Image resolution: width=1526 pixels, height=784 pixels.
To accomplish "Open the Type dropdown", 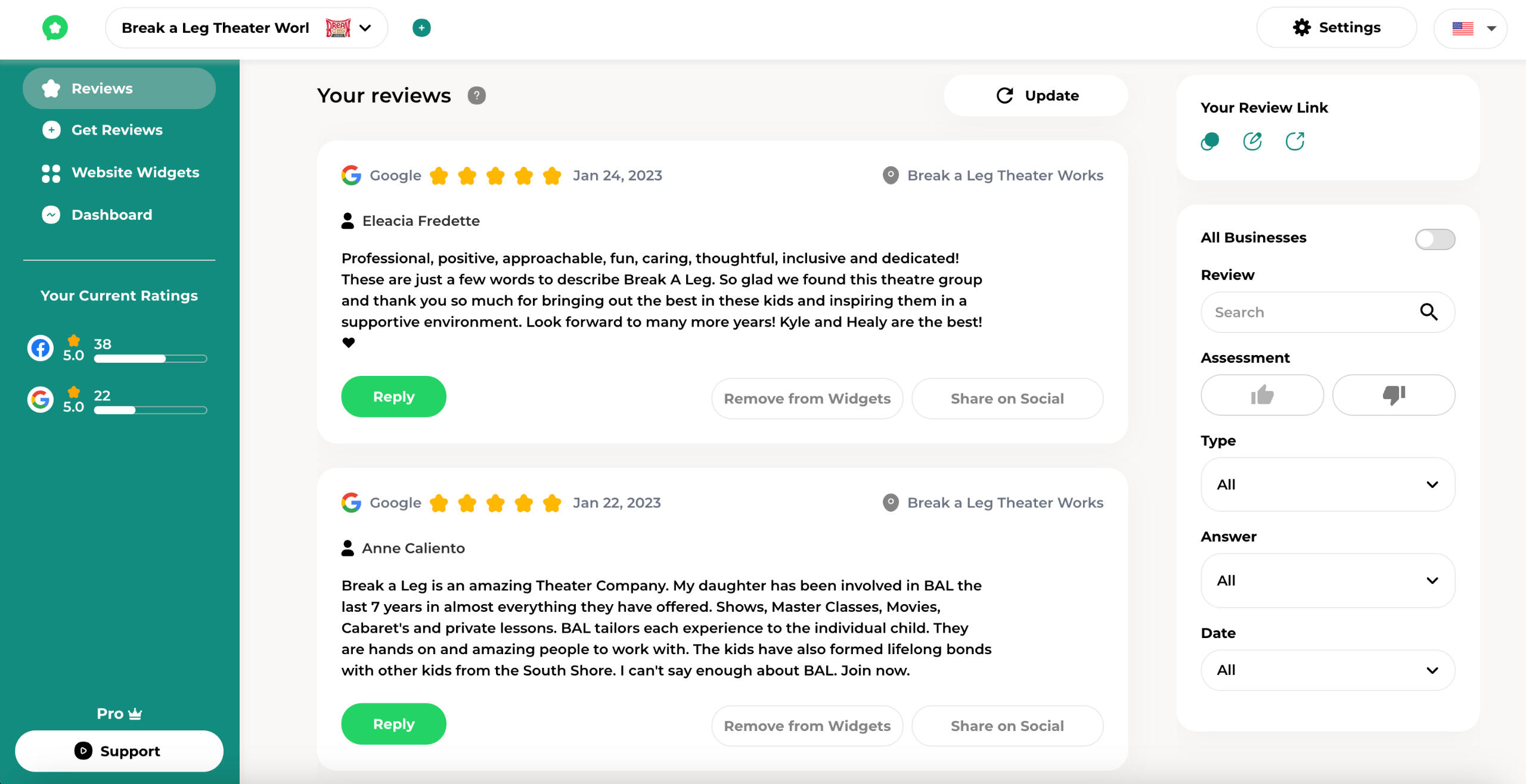I will pos(1328,484).
